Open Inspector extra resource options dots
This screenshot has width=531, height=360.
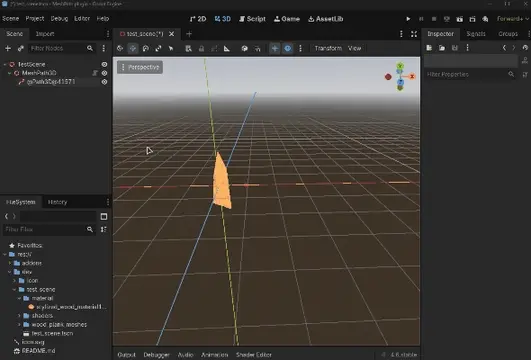click(x=467, y=48)
